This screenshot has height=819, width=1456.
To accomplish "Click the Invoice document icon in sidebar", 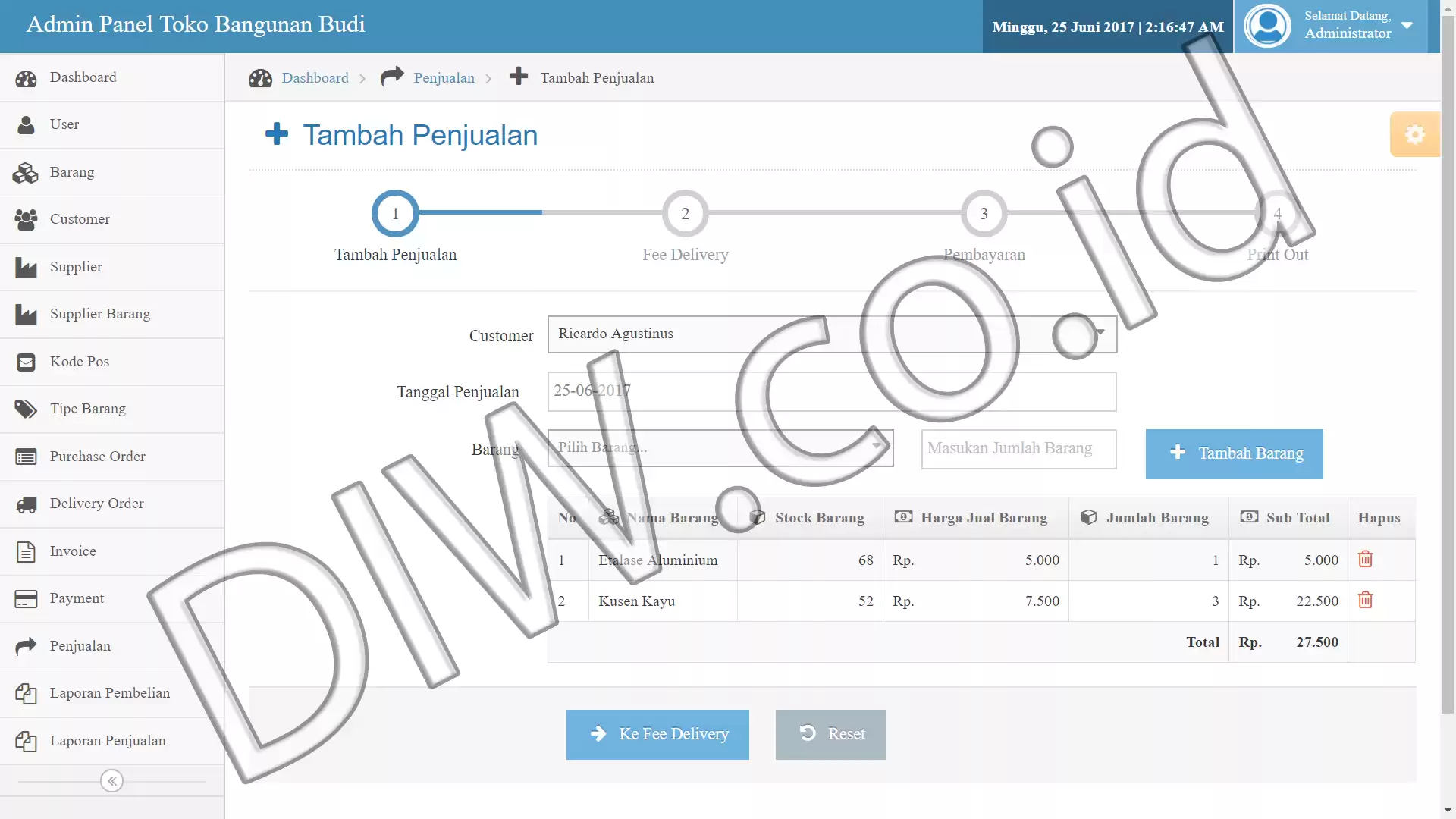I will [x=26, y=552].
